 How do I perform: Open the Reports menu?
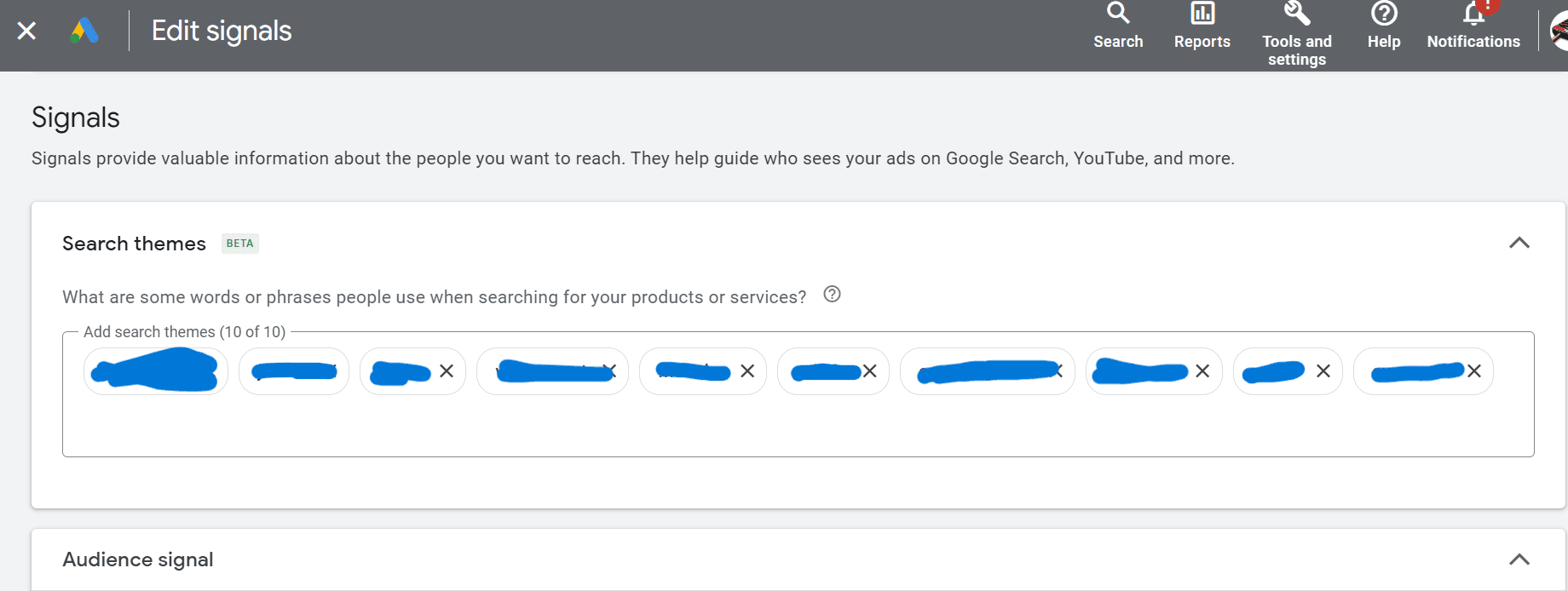1202,26
